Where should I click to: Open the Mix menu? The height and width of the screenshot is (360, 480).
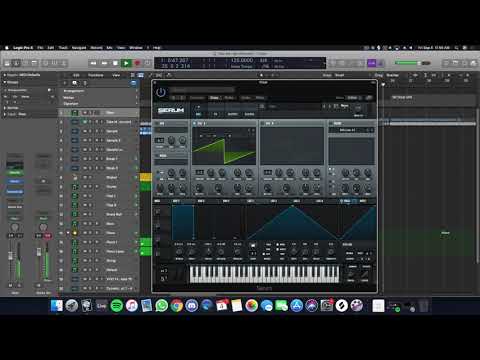click(x=109, y=48)
